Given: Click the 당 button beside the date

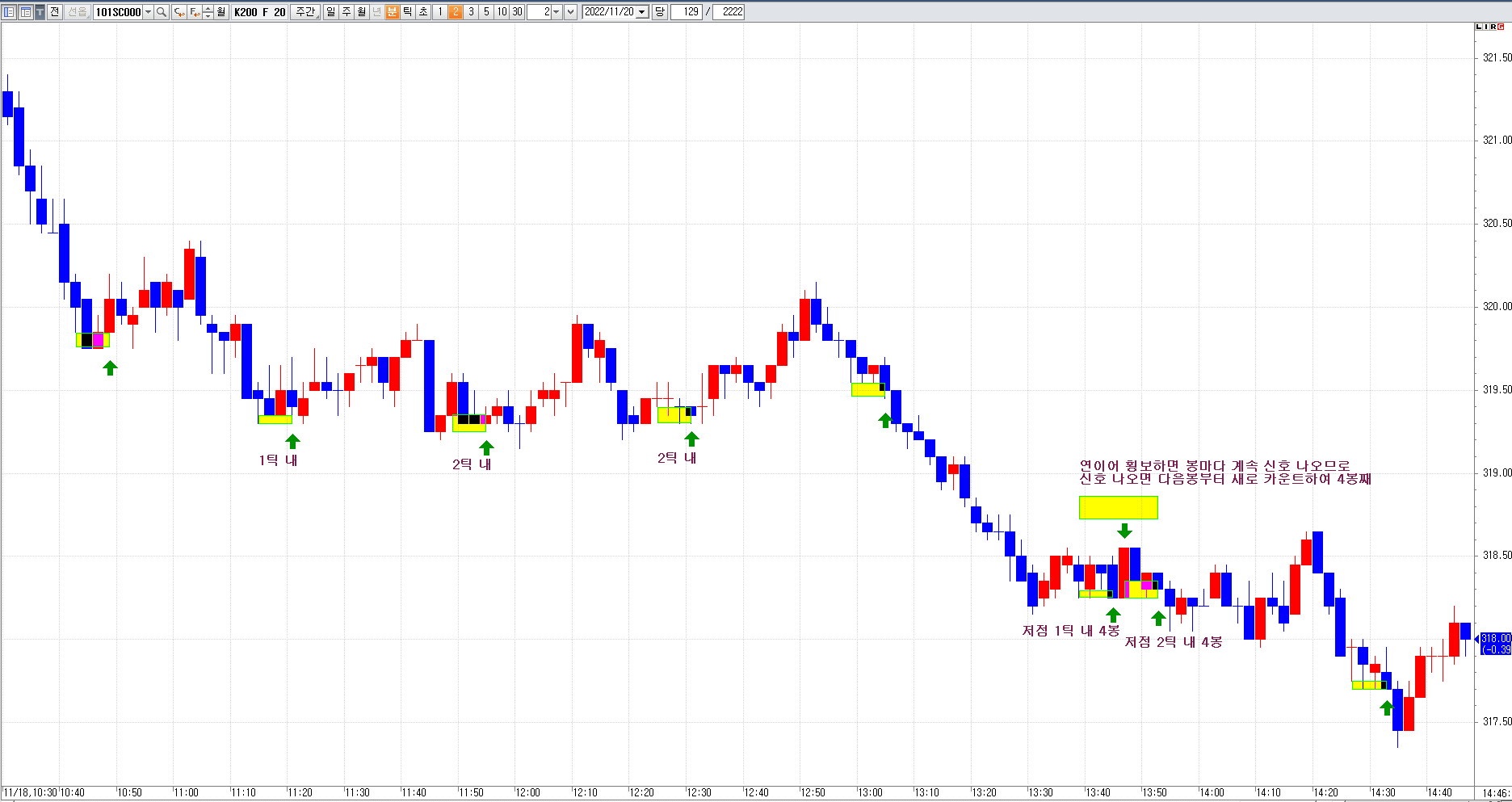Looking at the screenshot, I should (x=660, y=12).
